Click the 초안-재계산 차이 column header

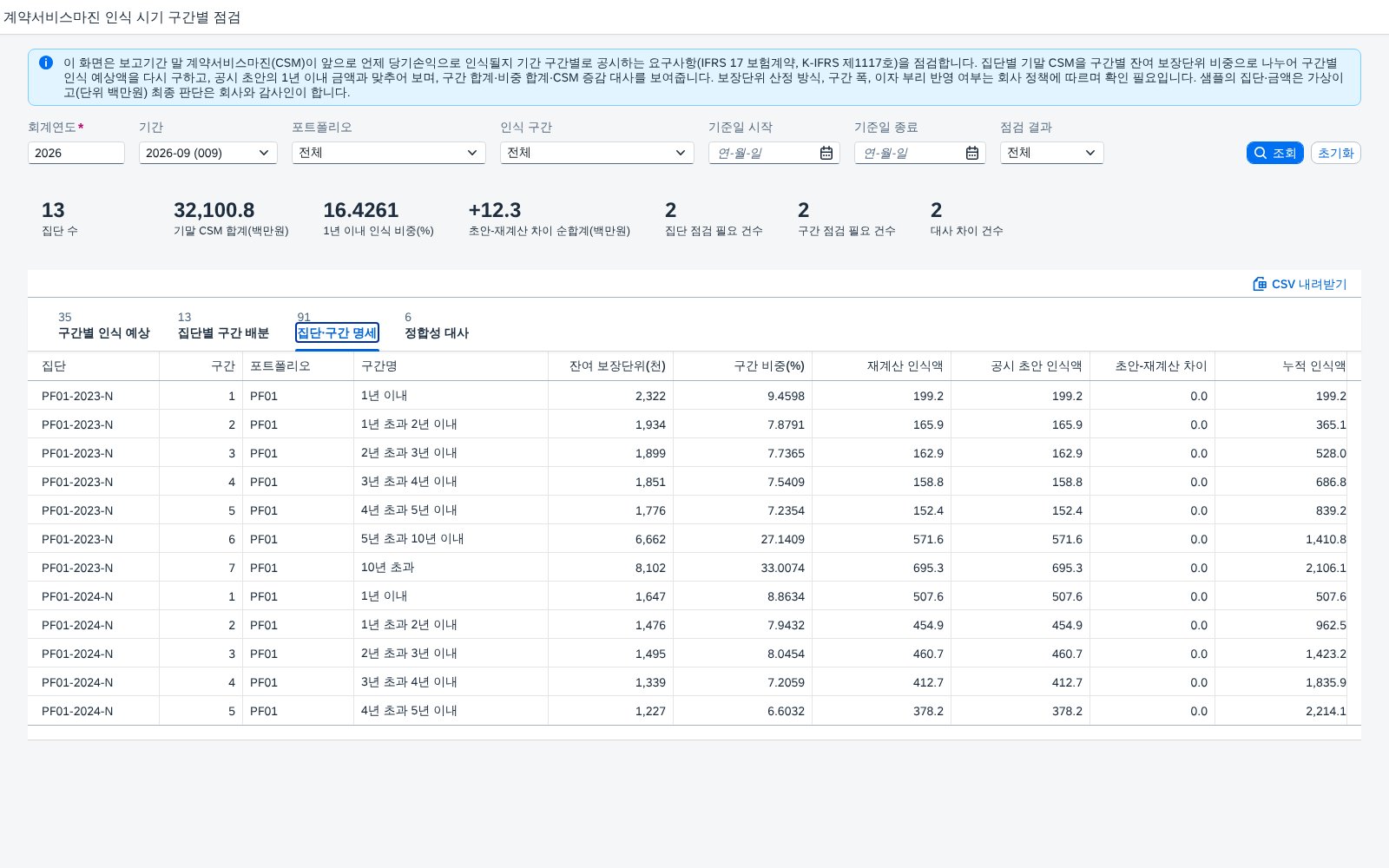coord(1153,366)
